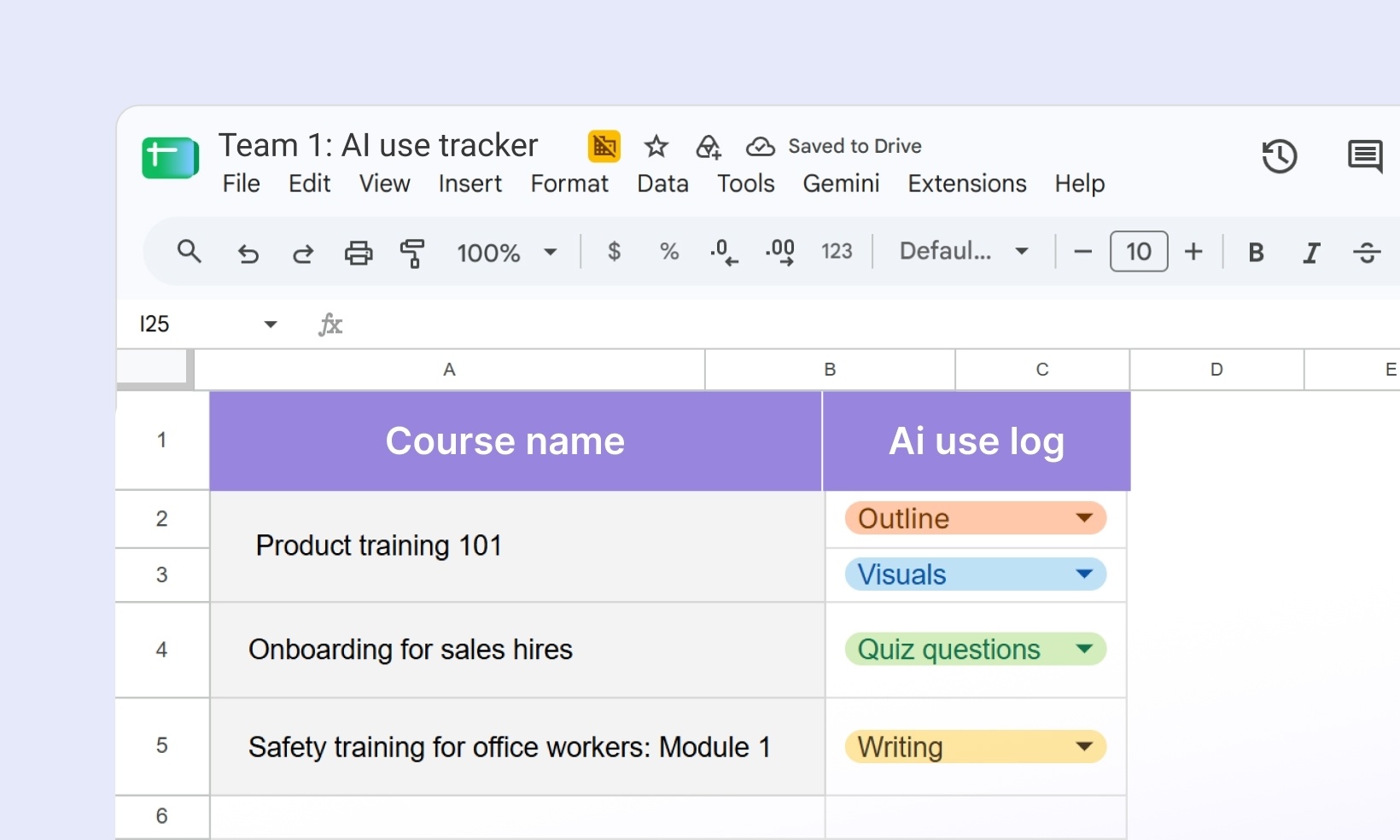The image size is (1400, 840).
Task: Open the View menu
Action: tap(384, 184)
